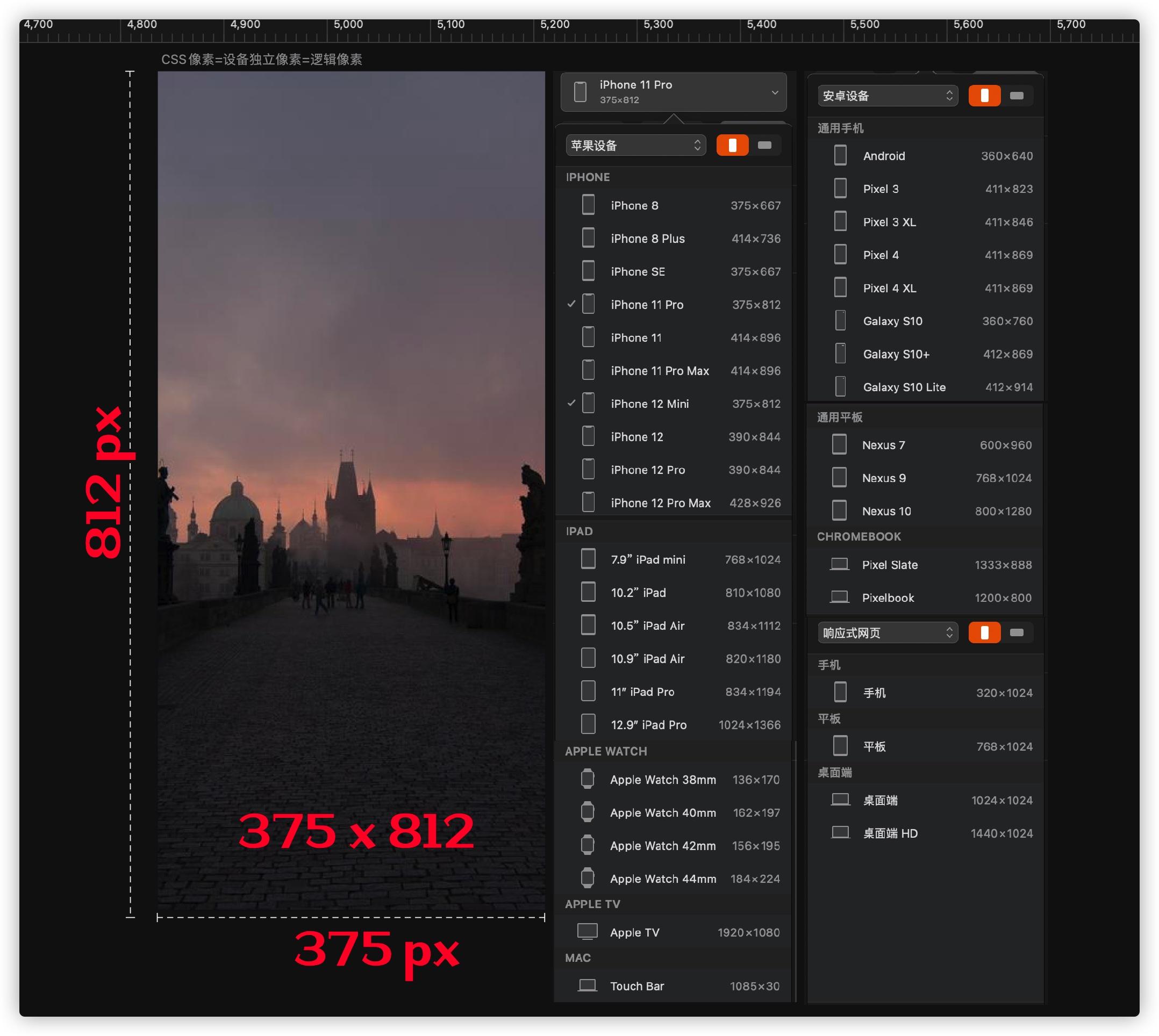
Task: Click the Apple TV screen icon
Action: click(x=587, y=932)
